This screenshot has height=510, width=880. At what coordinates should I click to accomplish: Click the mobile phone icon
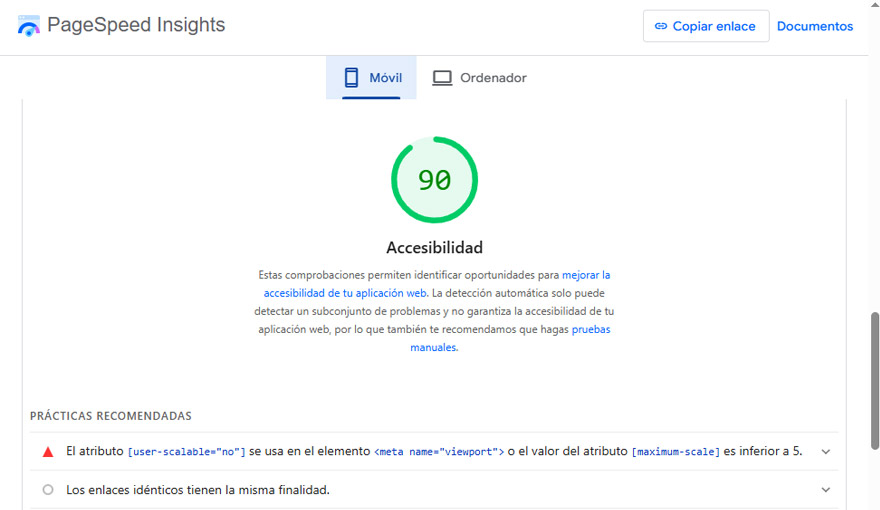351,78
